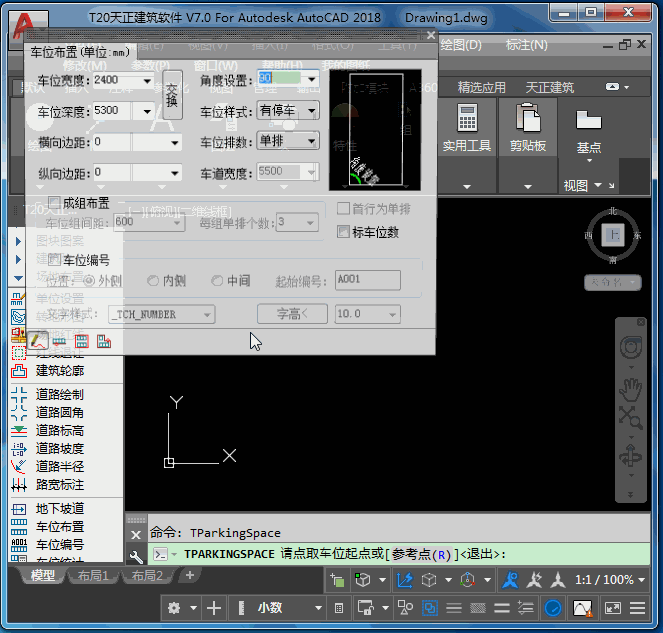663x633 pixels.
Task: Open the 纵向边距 dropdown
Action: 175,173
